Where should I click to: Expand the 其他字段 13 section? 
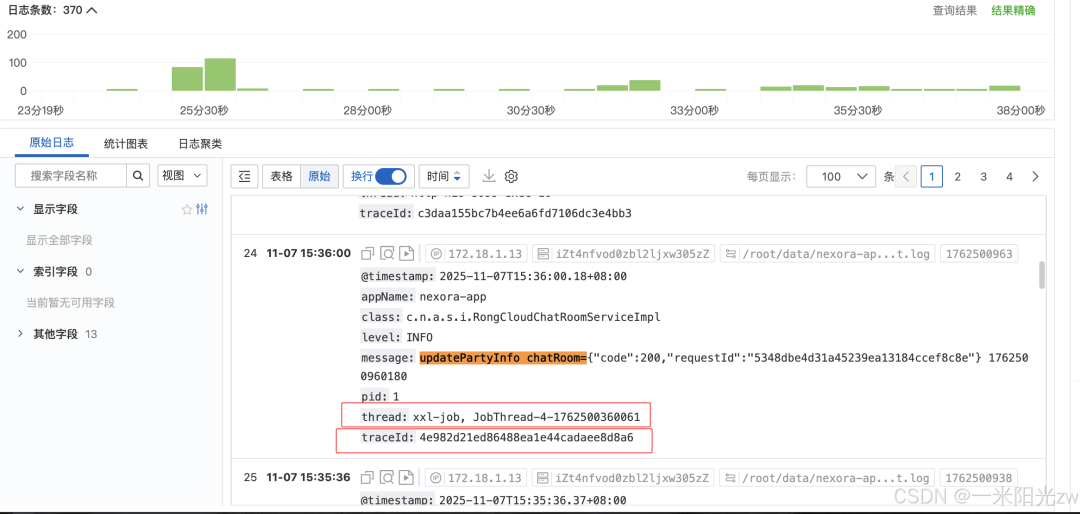(21, 334)
